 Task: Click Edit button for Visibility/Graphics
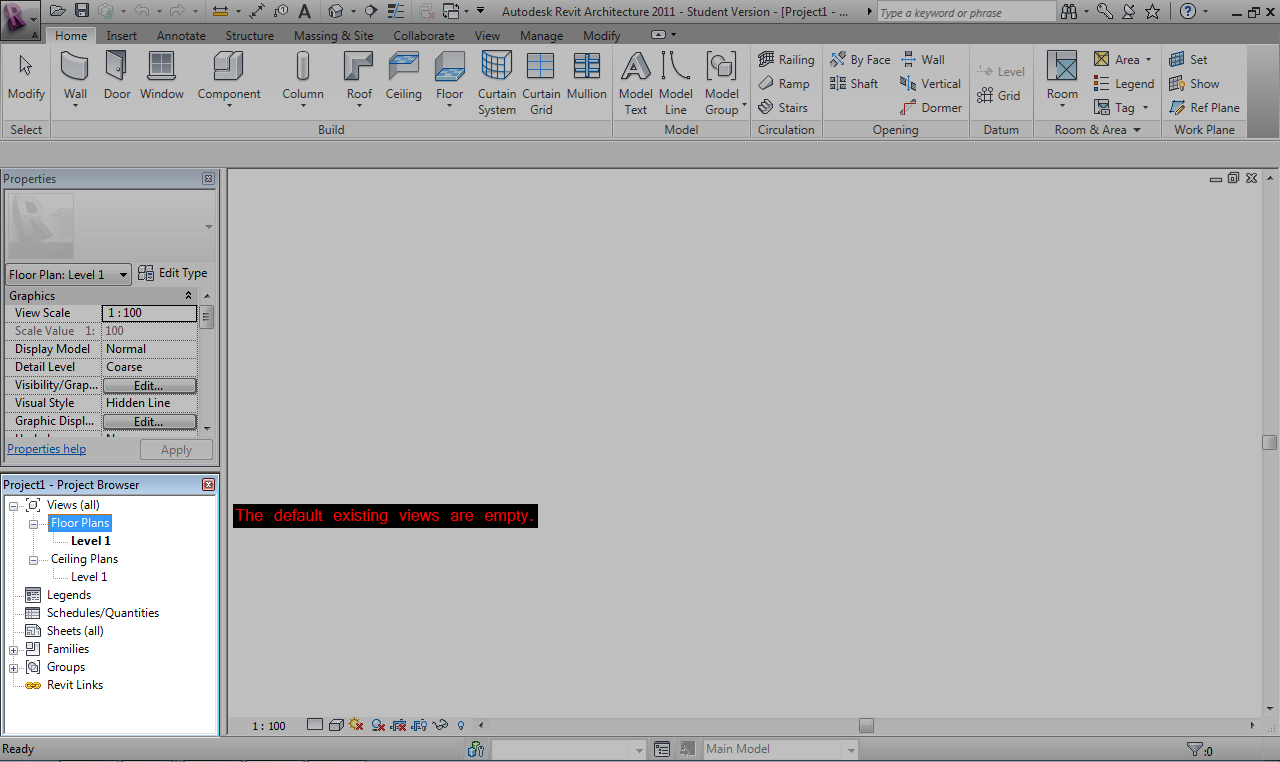[x=149, y=385]
